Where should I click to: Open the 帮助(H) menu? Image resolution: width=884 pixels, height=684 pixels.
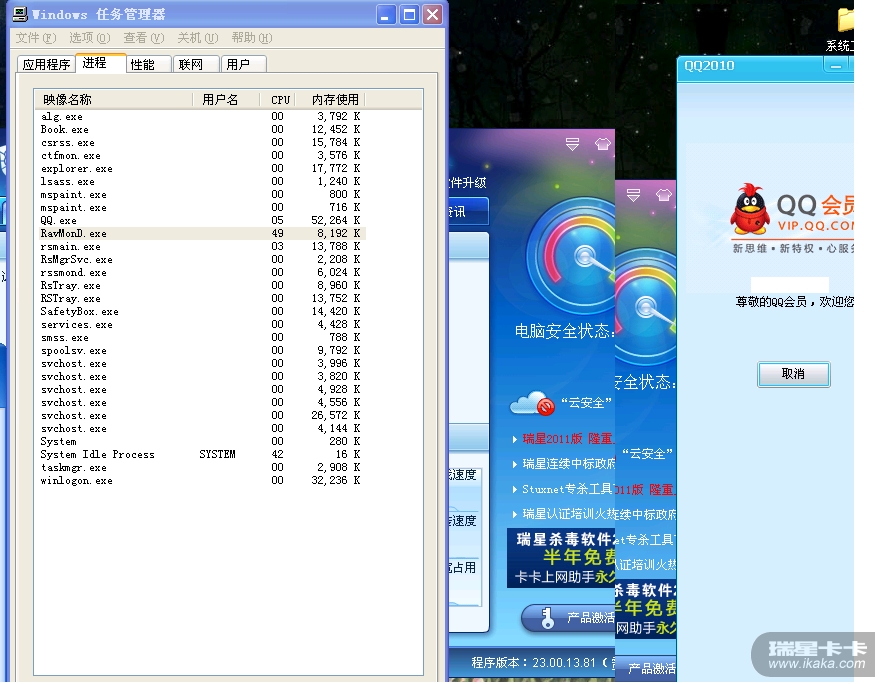tap(251, 38)
